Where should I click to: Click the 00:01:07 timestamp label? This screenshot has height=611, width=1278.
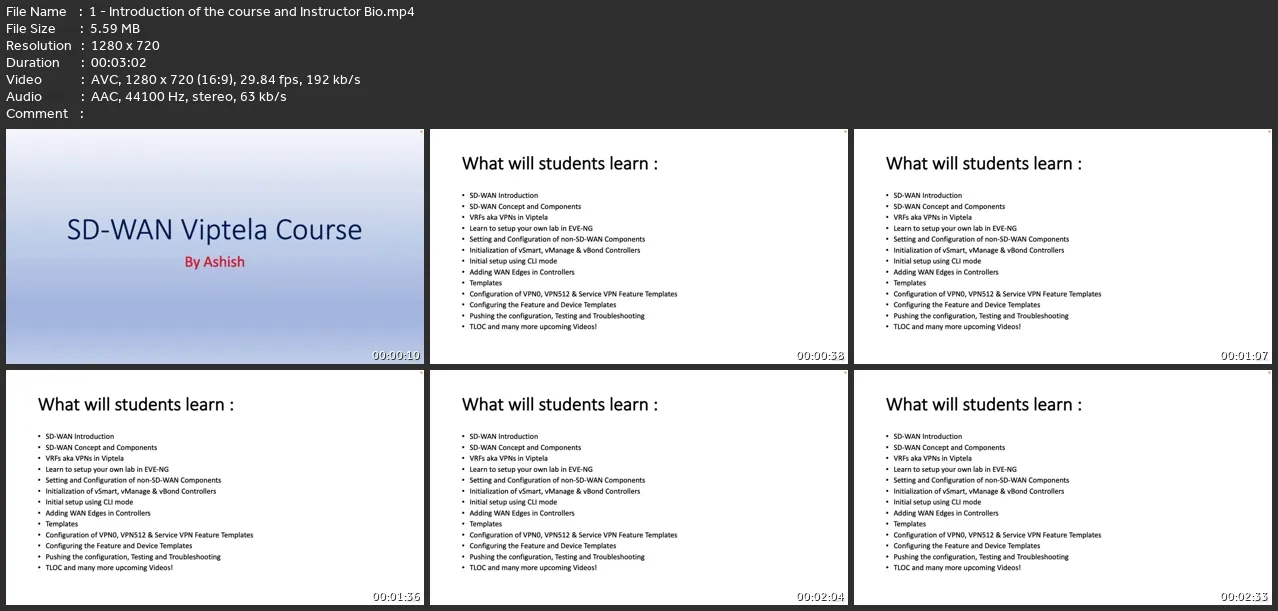tap(1245, 356)
